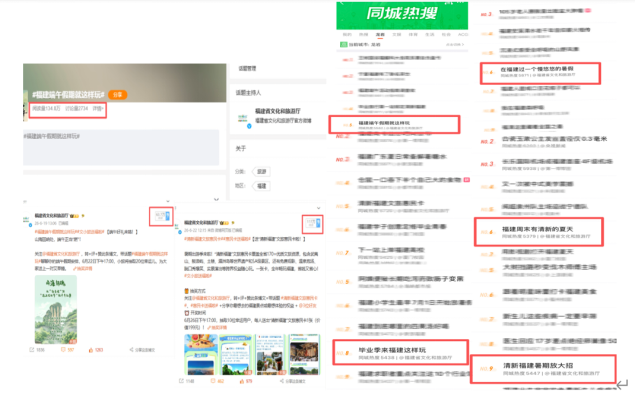Click the 同城热搜 green banner
The width and height of the screenshot is (636, 398).
(402, 14)
